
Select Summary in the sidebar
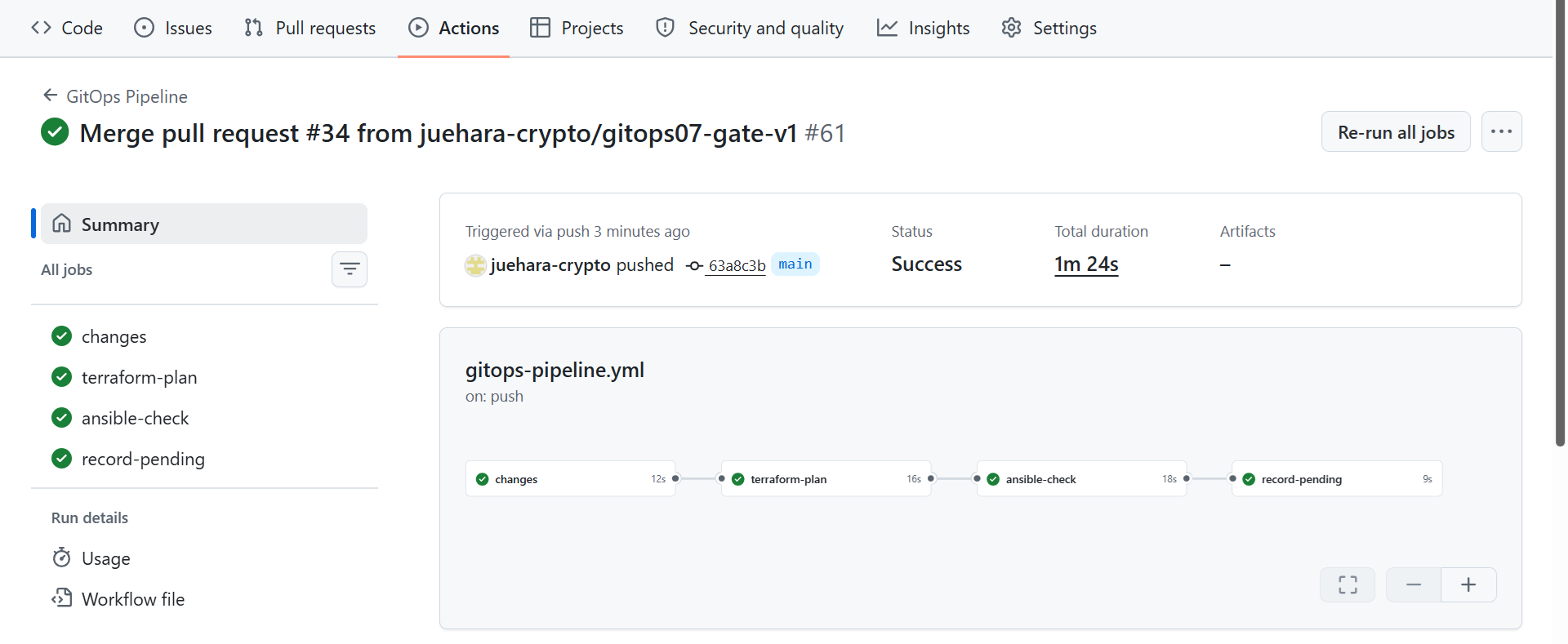pos(204,224)
